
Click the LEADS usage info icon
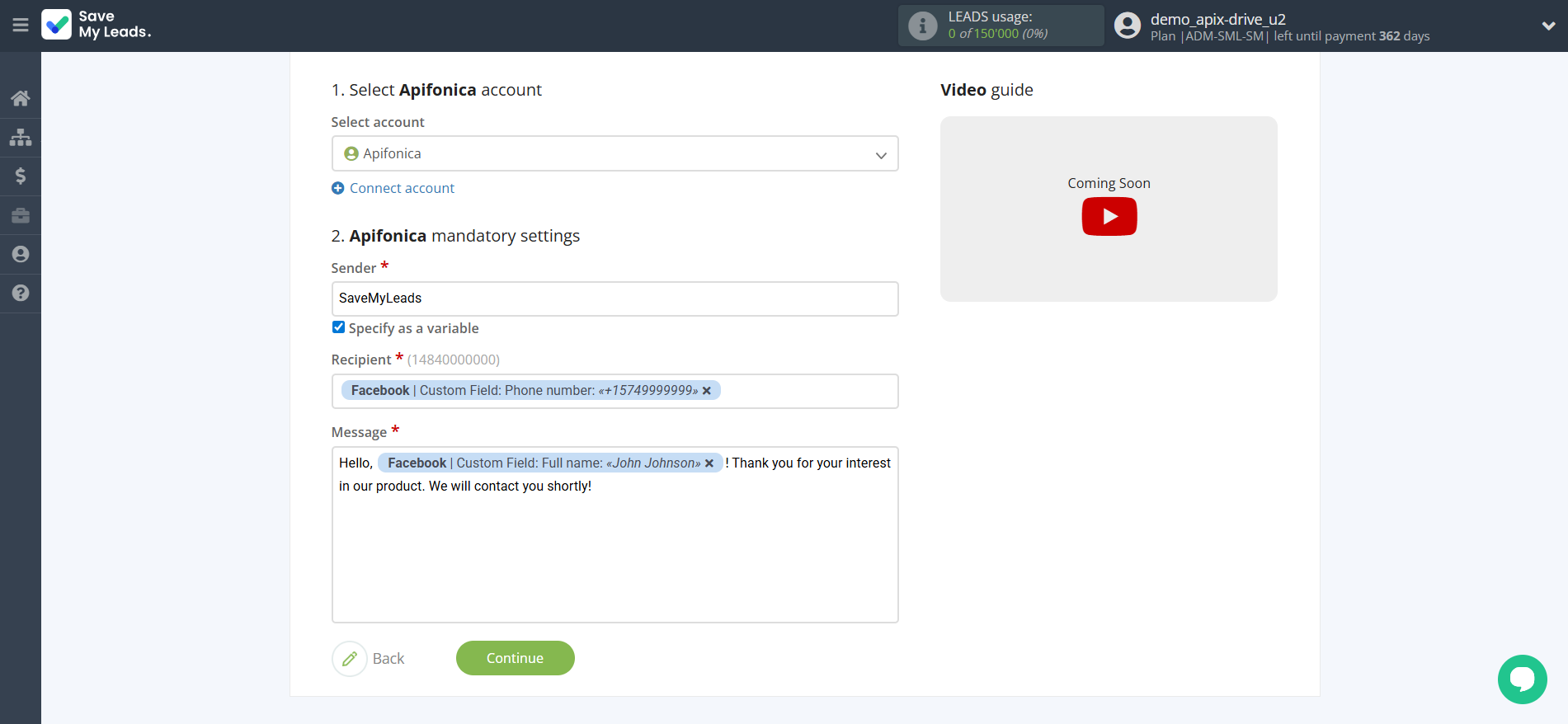(x=922, y=26)
